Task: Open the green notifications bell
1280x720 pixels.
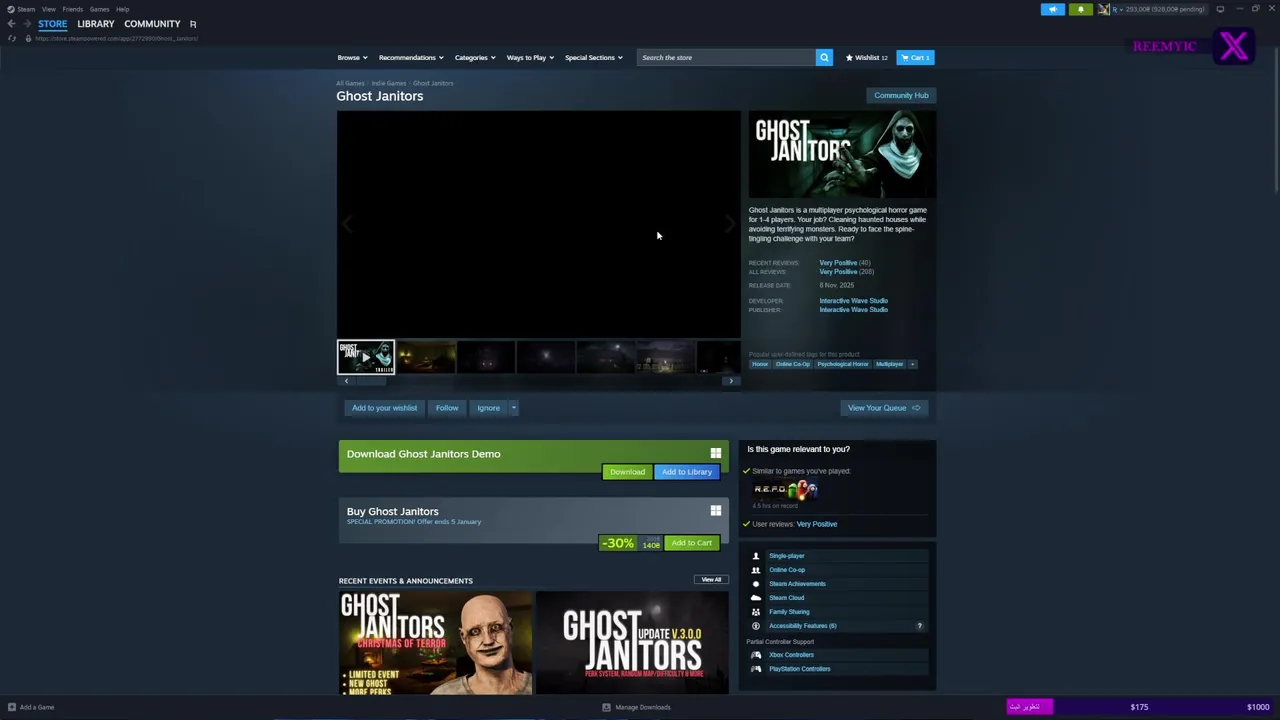Action: [x=1080, y=9]
